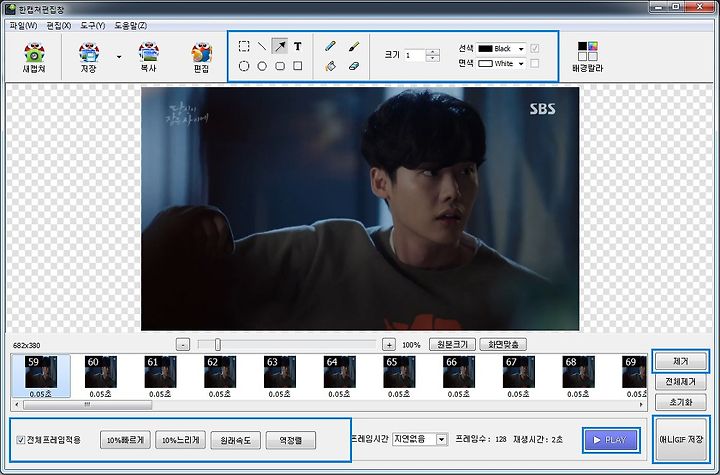Restore speed with 원래속도 button
The image size is (720, 475).
pos(235,440)
